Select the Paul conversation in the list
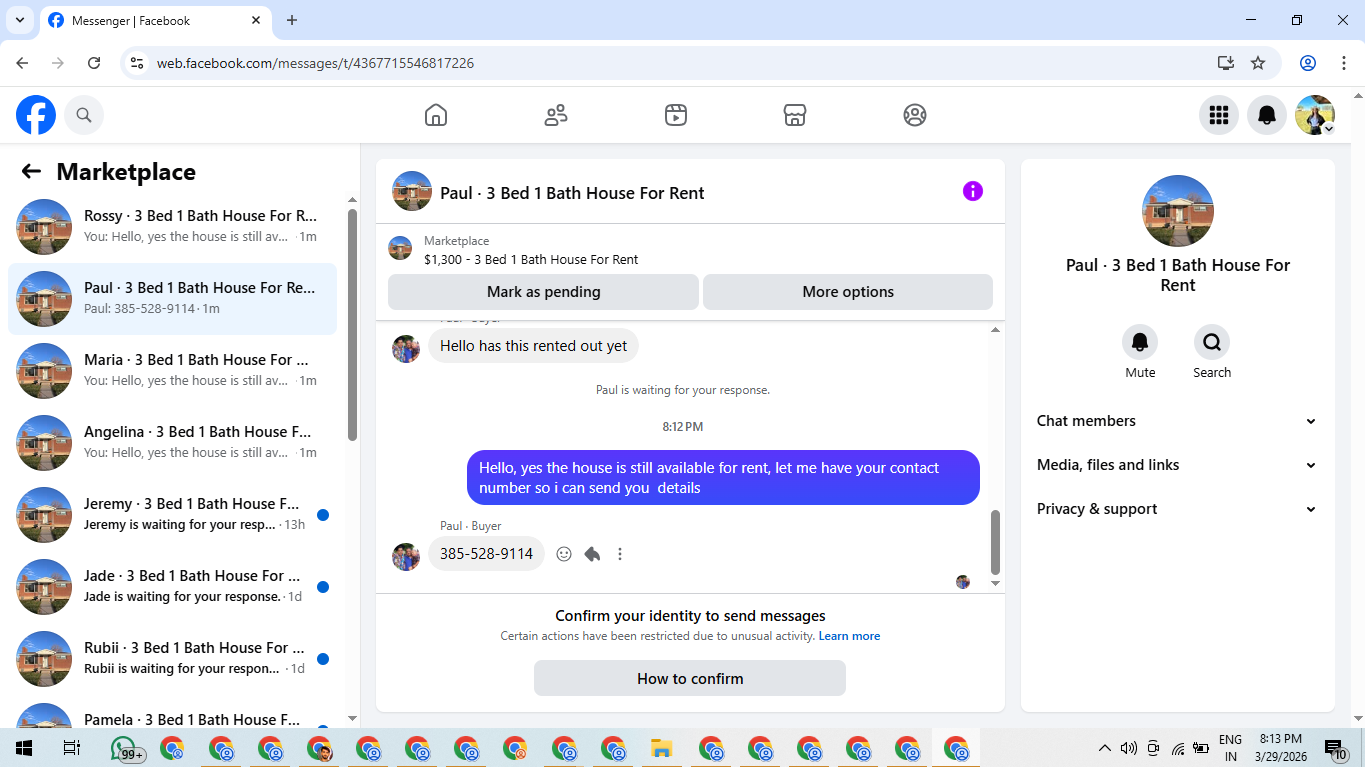 tap(172, 299)
